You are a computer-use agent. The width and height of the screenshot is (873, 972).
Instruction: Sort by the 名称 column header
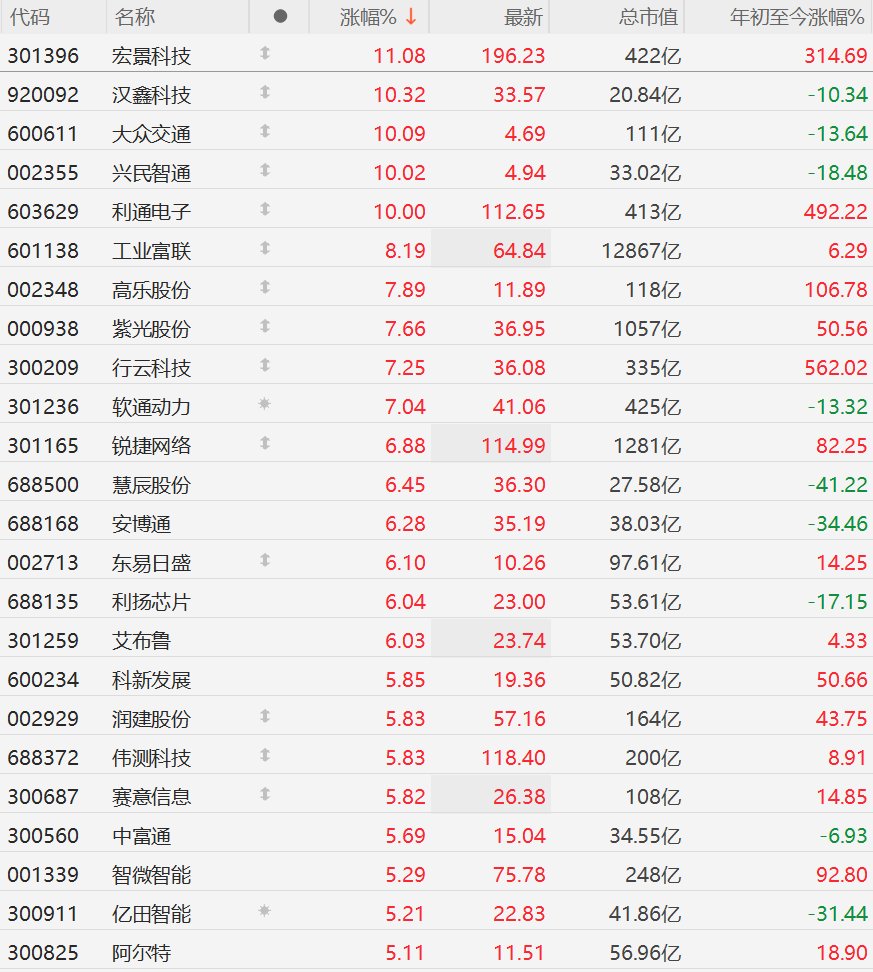[135, 17]
